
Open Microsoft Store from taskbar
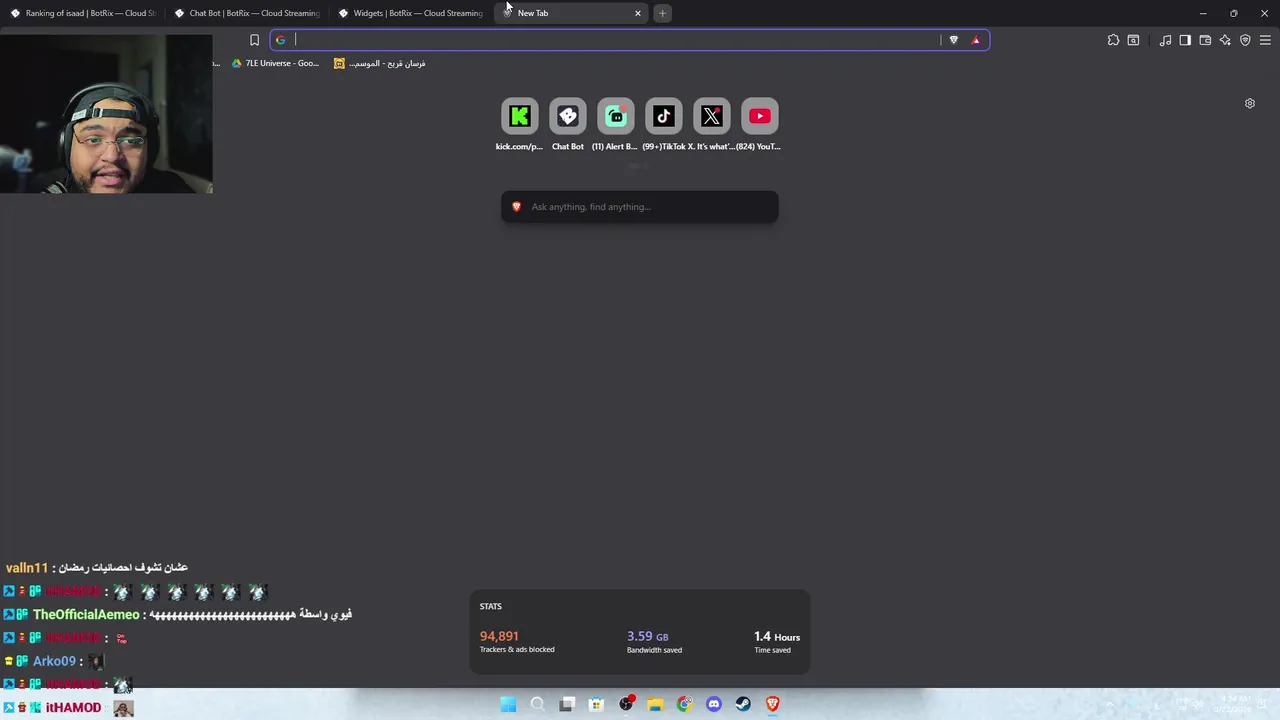pyautogui.click(x=596, y=704)
